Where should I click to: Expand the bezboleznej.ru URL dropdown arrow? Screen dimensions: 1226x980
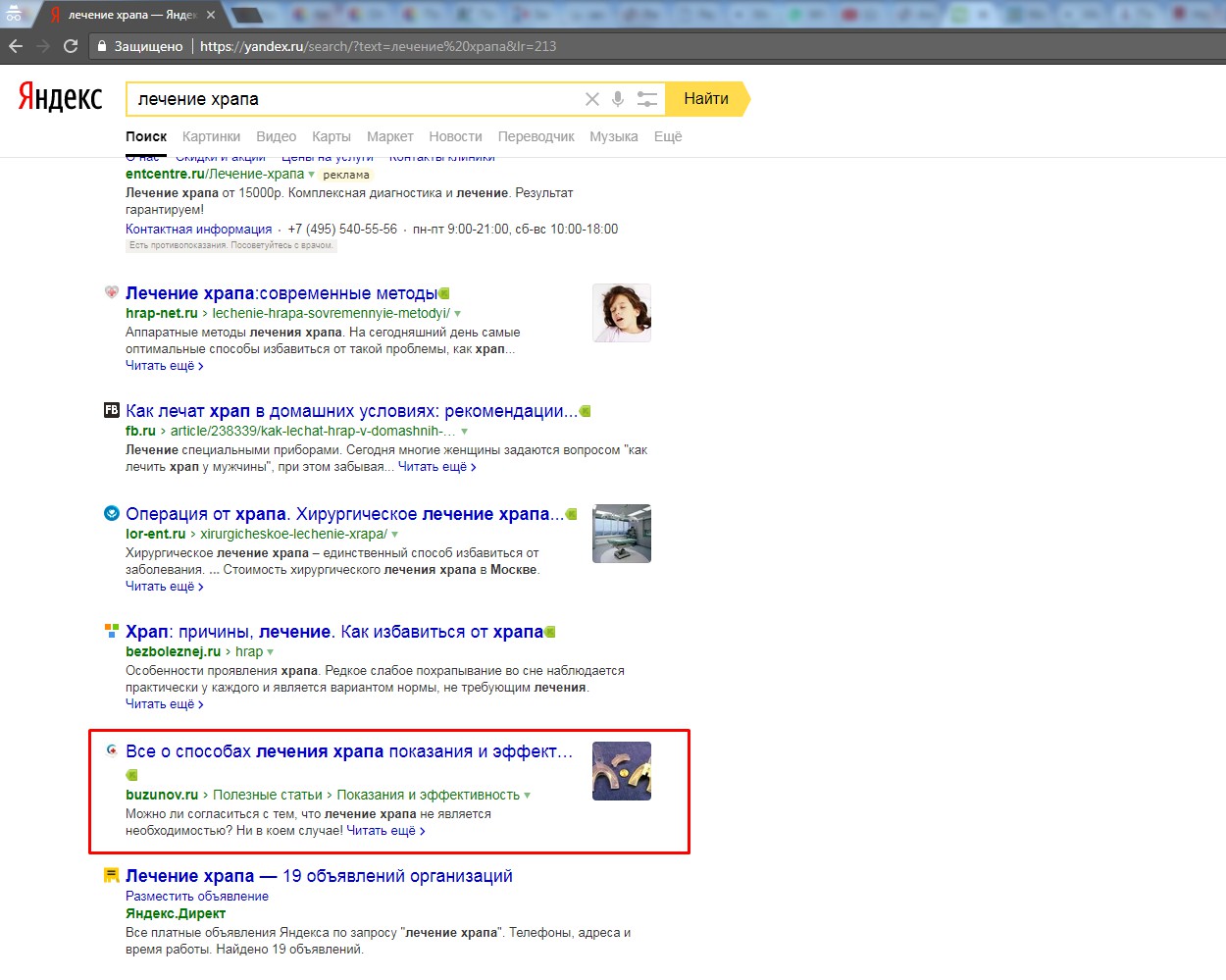(271, 652)
